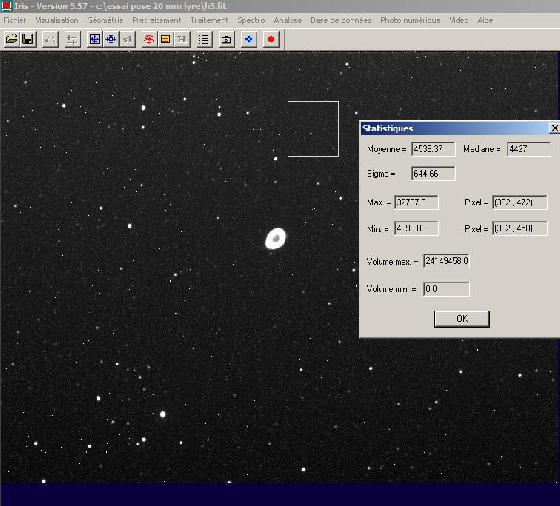Screen dimensions: 560x506
Task: Click the undo arrow toolbar icon
Action: point(50,39)
